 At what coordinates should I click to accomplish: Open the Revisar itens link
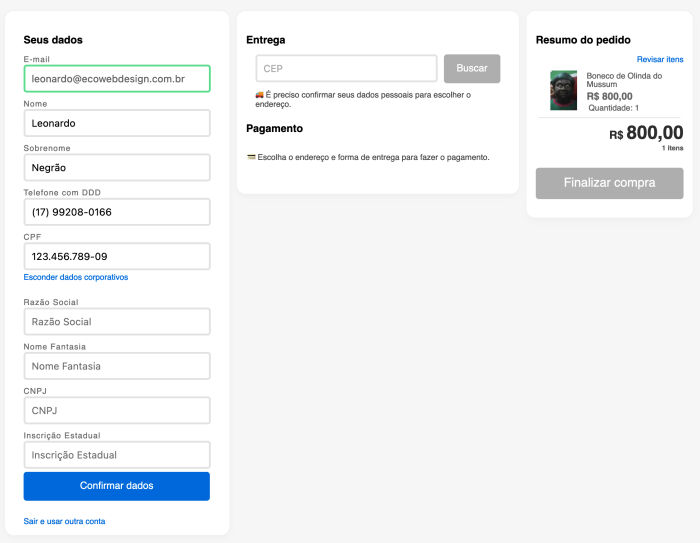660,59
